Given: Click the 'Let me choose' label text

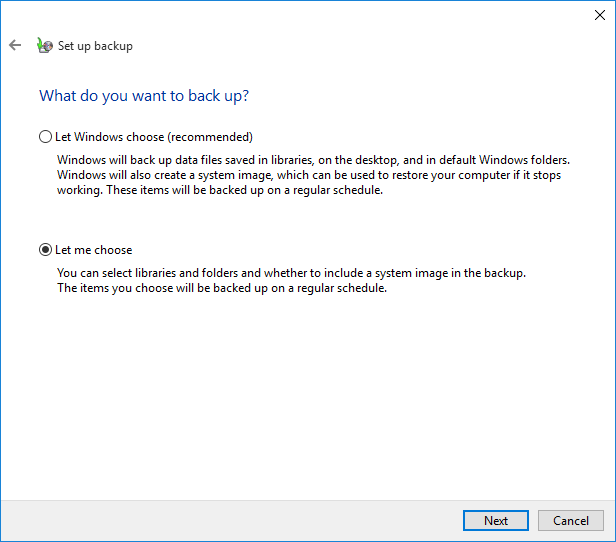Looking at the screenshot, I should [94, 250].
